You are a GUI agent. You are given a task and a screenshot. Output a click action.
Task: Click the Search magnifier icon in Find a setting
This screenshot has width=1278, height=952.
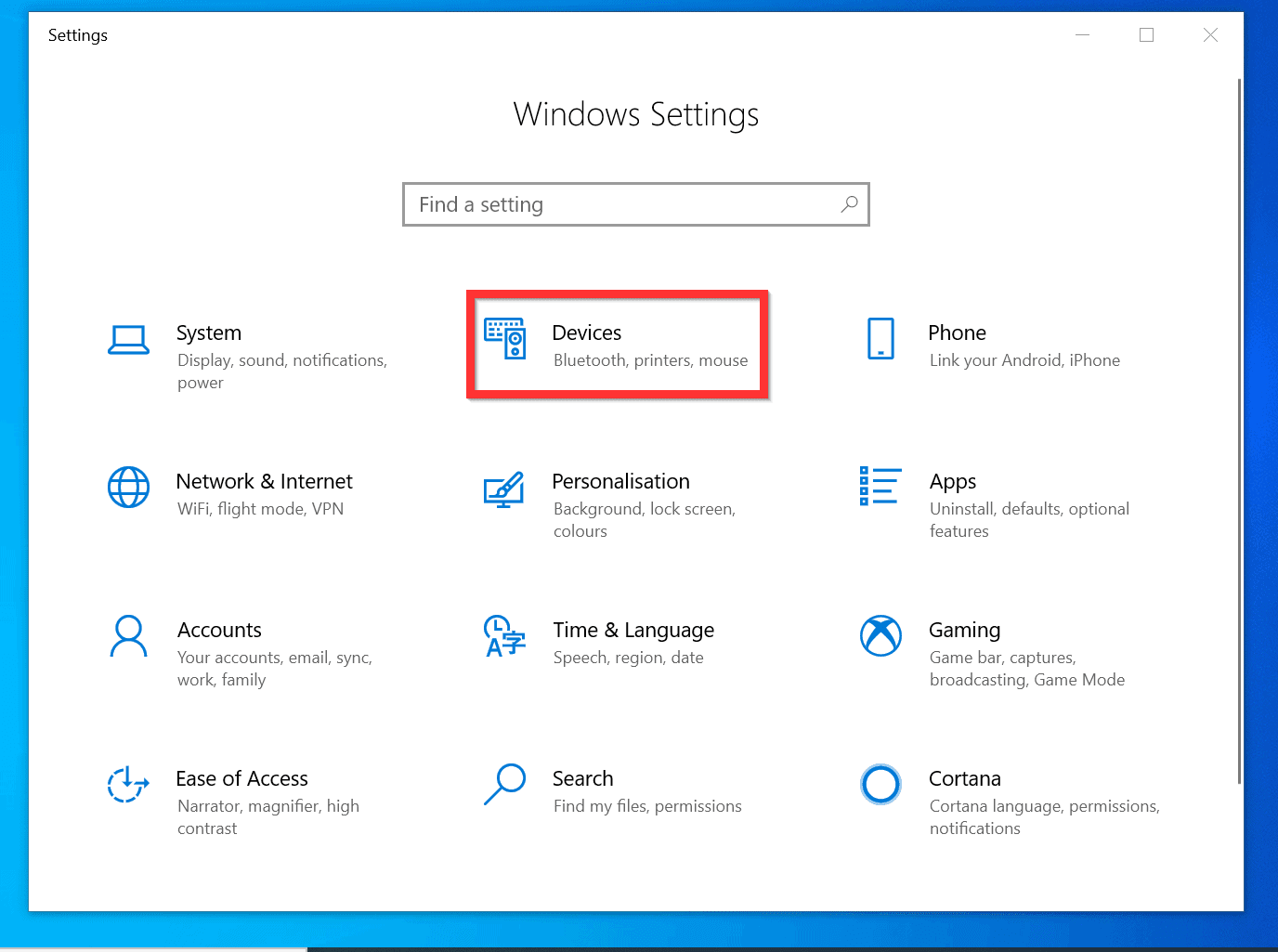click(849, 204)
